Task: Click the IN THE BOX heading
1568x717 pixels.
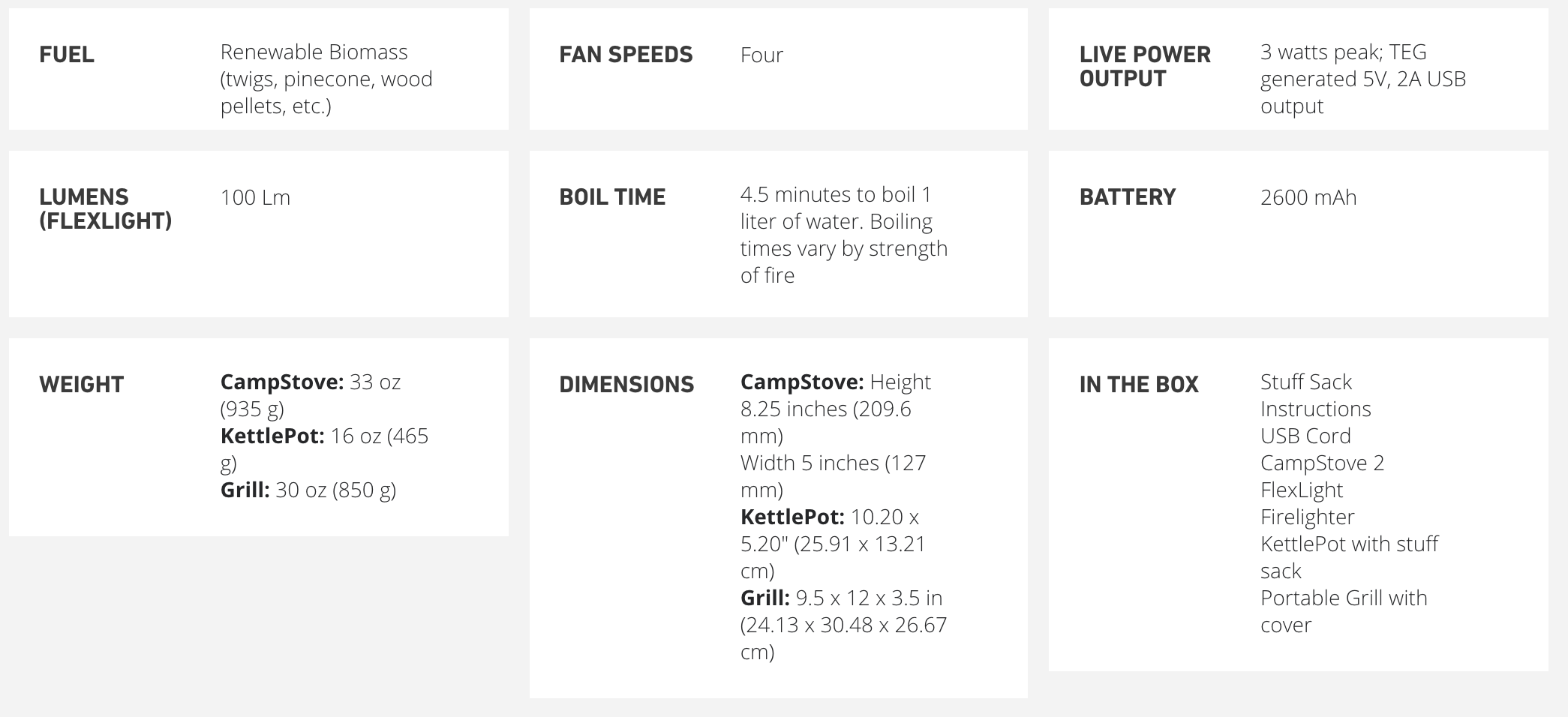Action: (1138, 385)
